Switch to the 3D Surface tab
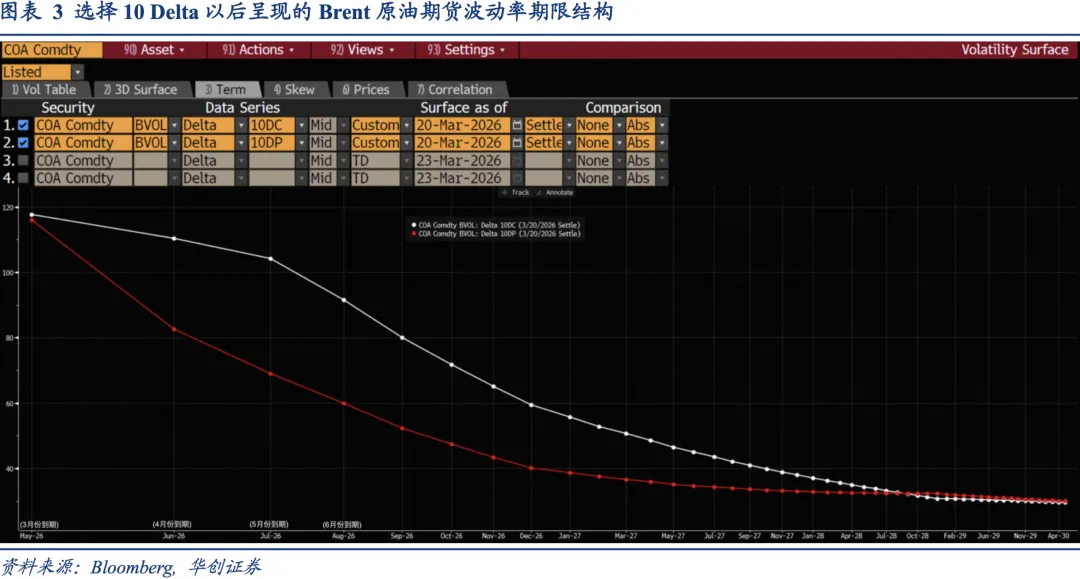 (141, 90)
